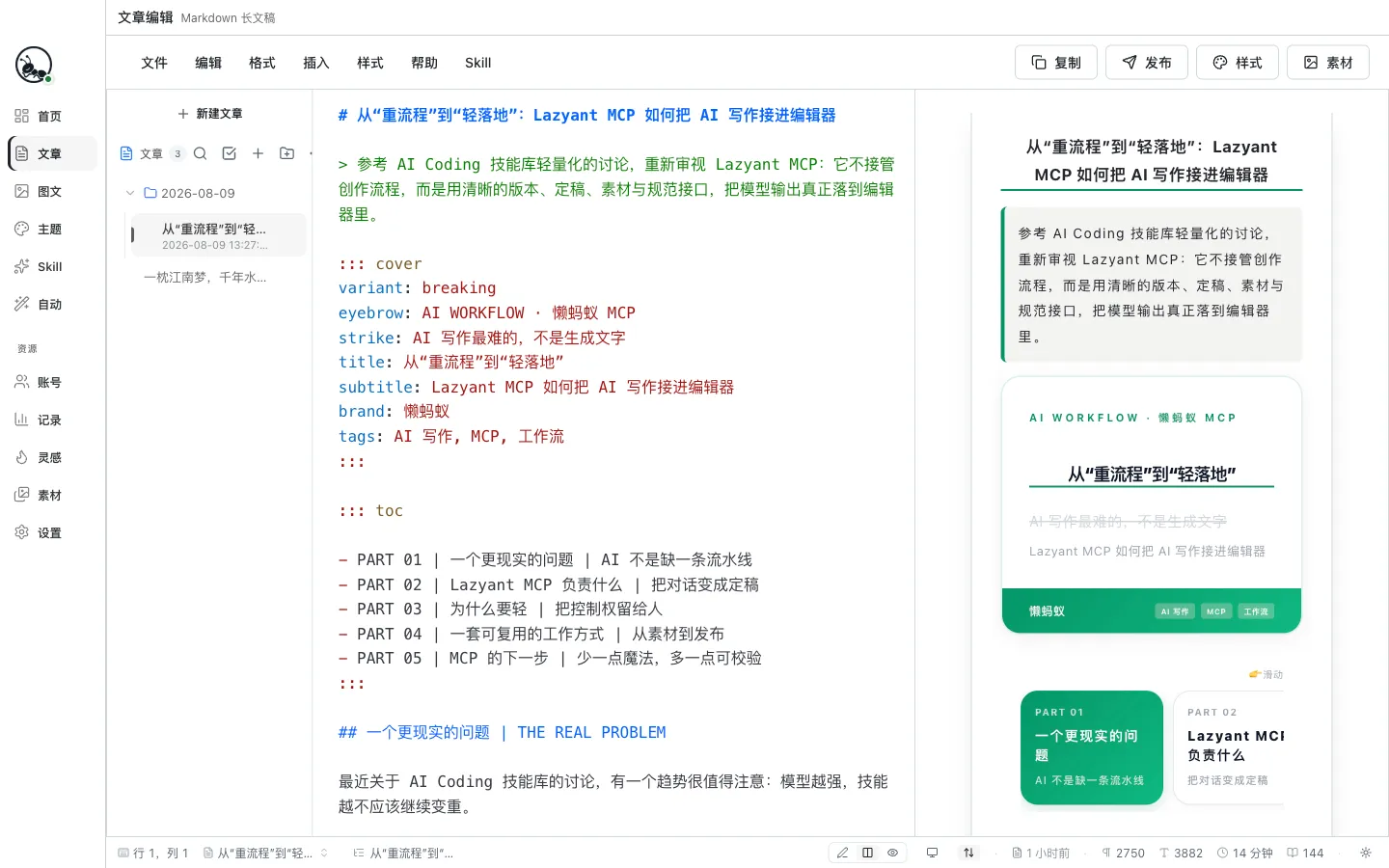Open the 样式 menu in menu bar
The image size is (1389, 868).
[370, 63]
